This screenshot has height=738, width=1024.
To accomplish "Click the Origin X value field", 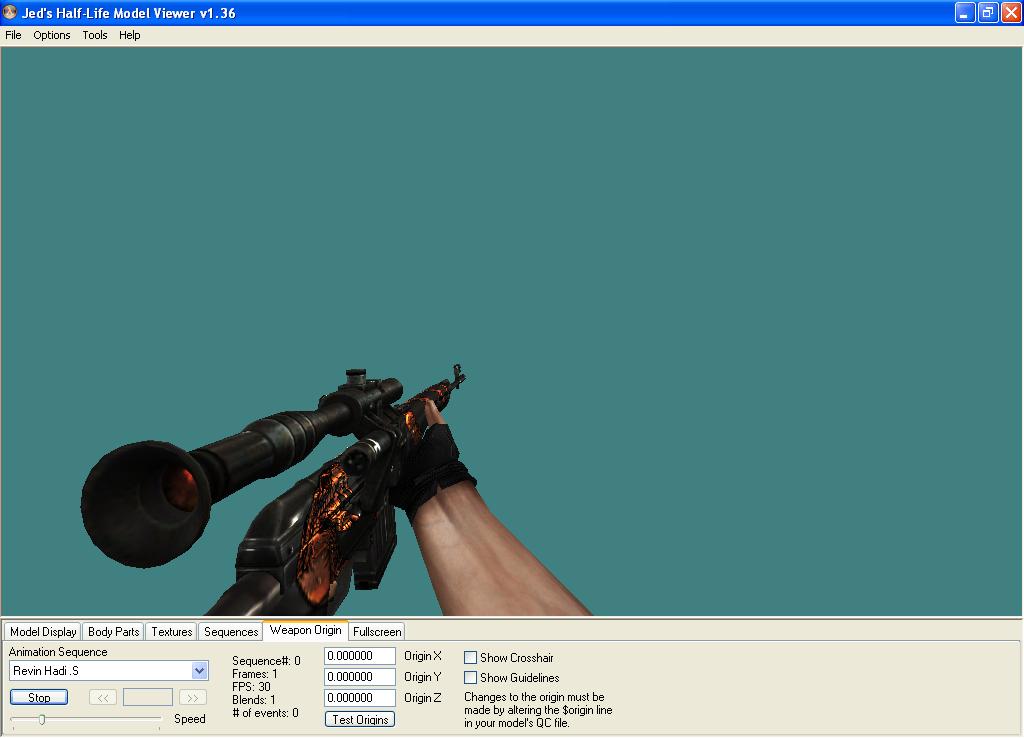I will [x=360, y=656].
